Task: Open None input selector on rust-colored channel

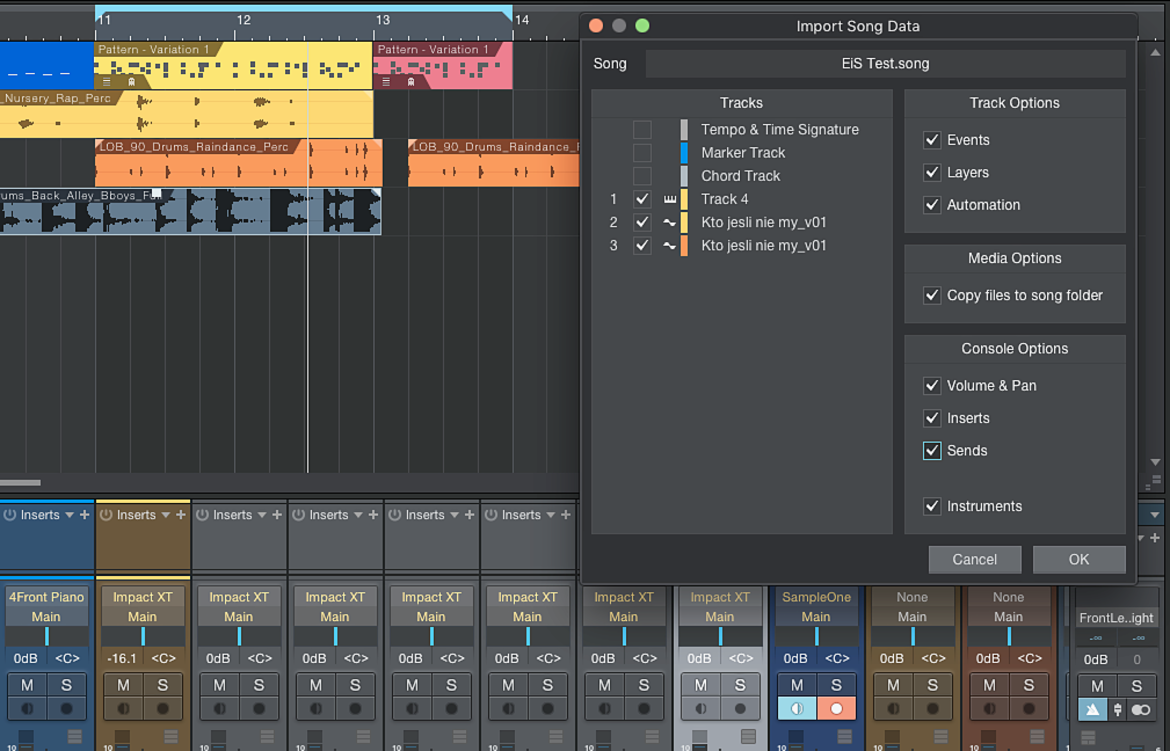Action: (x=1009, y=597)
